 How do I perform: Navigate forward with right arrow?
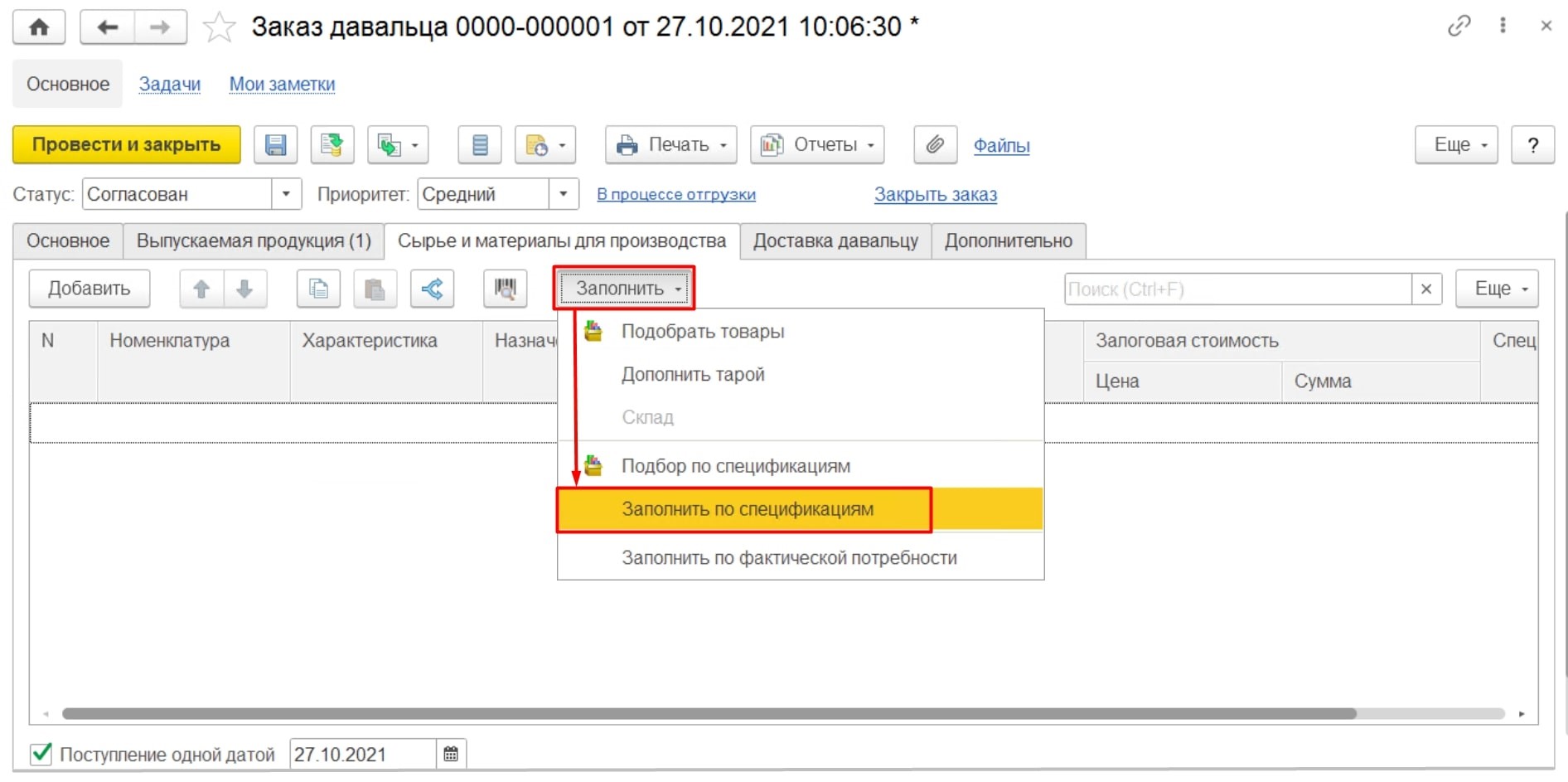click(160, 27)
